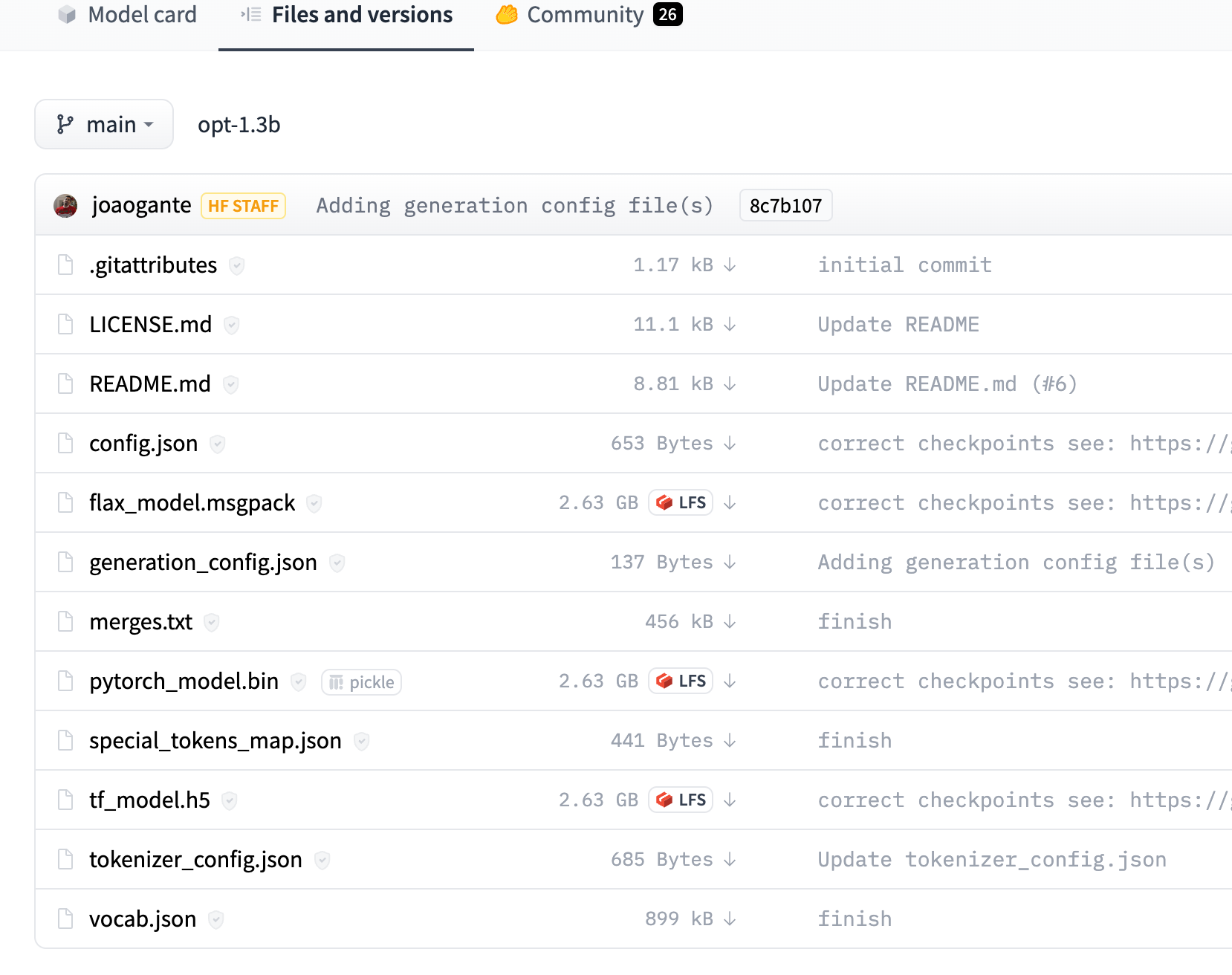Screen dimensions: 1232x975
Task: View commit 8c7b107
Action: (785, 205)
